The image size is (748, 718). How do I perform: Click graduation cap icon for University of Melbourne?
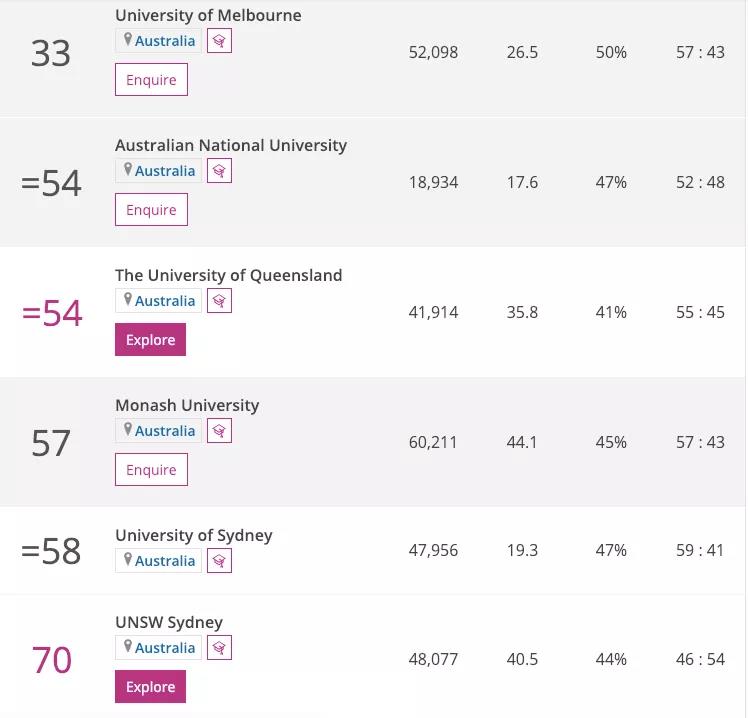coord(219,41)
